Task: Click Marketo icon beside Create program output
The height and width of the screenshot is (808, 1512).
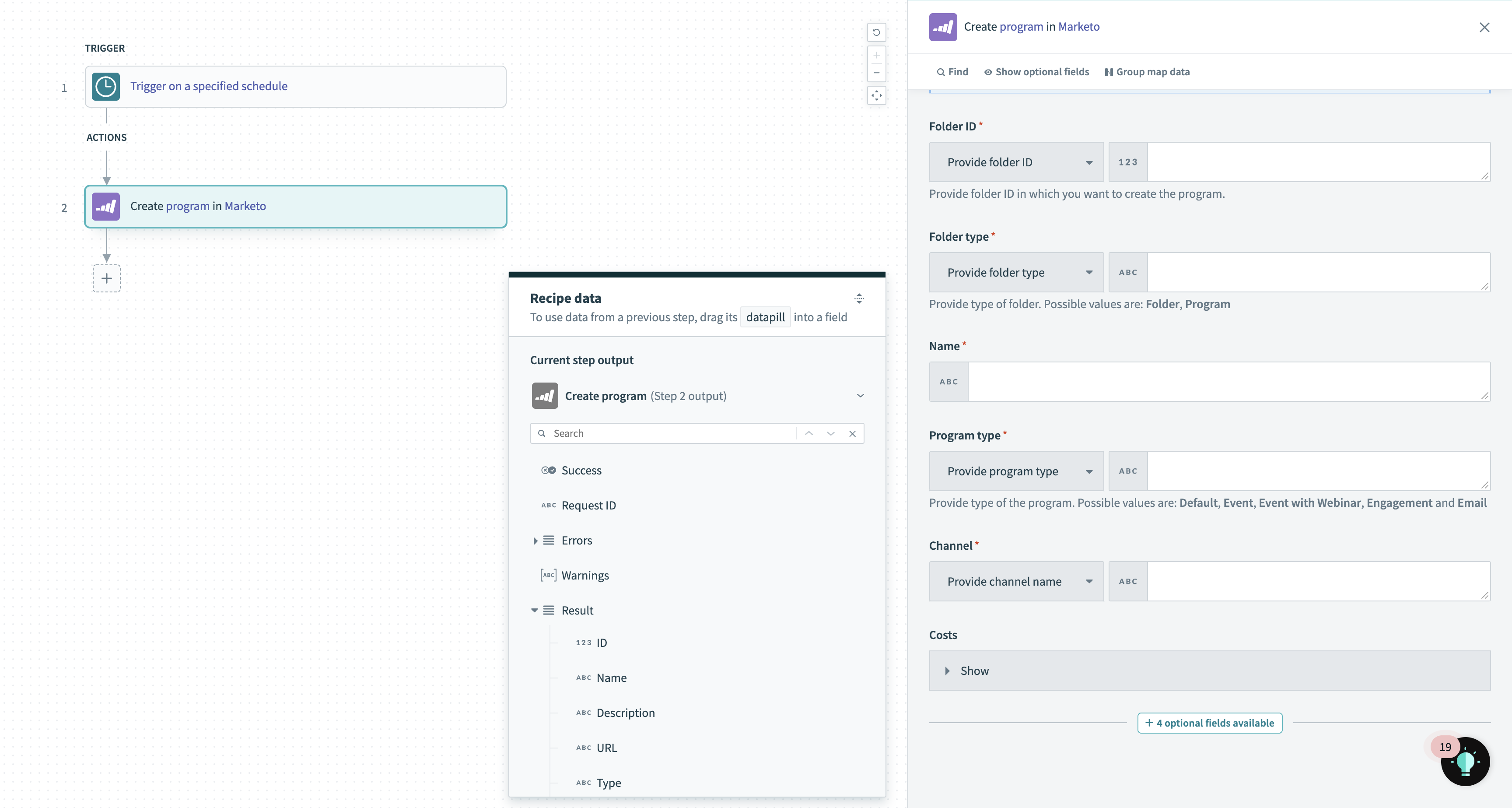Action: [545, 396]
